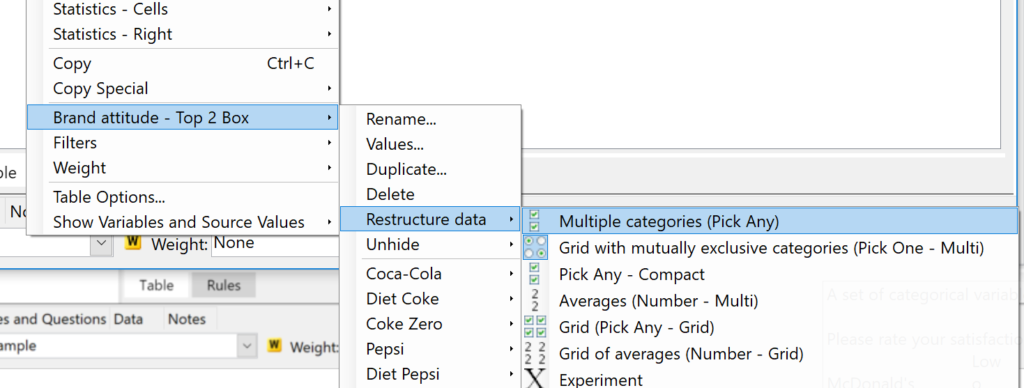The width and height of the screenshot is (1024, 388).
Task: Click the Experiment X icon
Action: (535, 378)
